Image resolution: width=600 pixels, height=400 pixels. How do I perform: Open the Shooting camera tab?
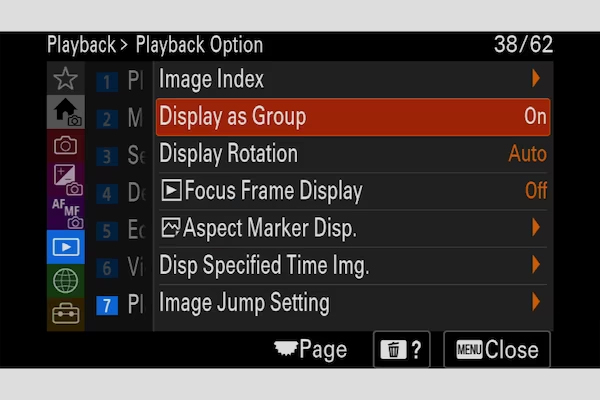coord(65,145)
